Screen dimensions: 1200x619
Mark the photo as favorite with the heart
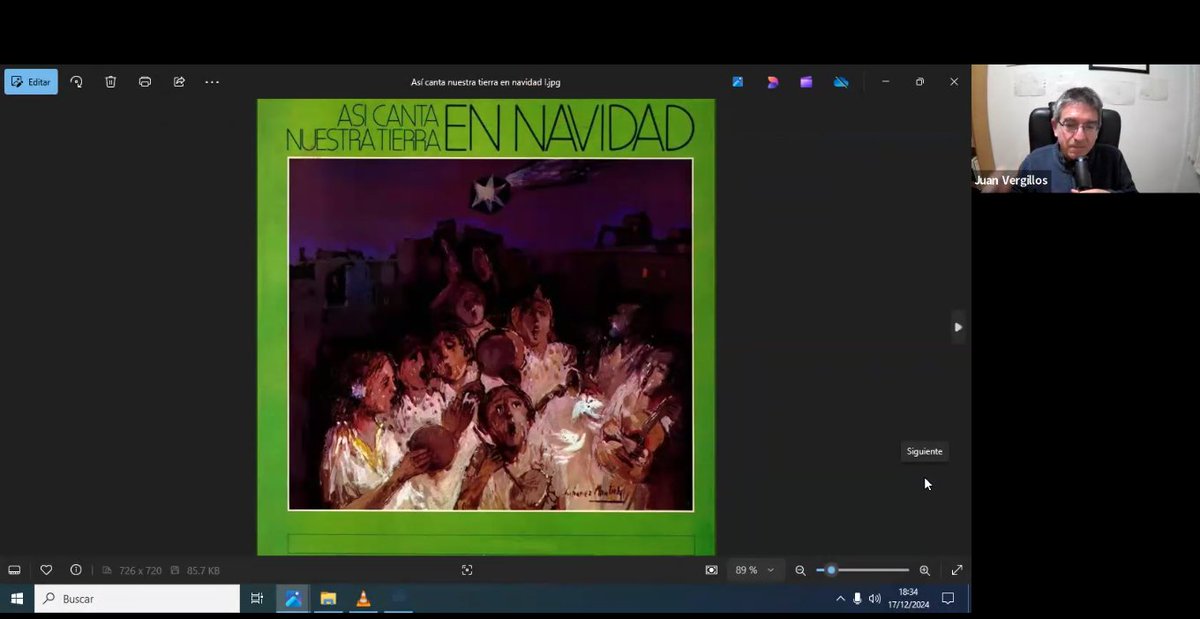pyautogui.click(x=46, y=570)
